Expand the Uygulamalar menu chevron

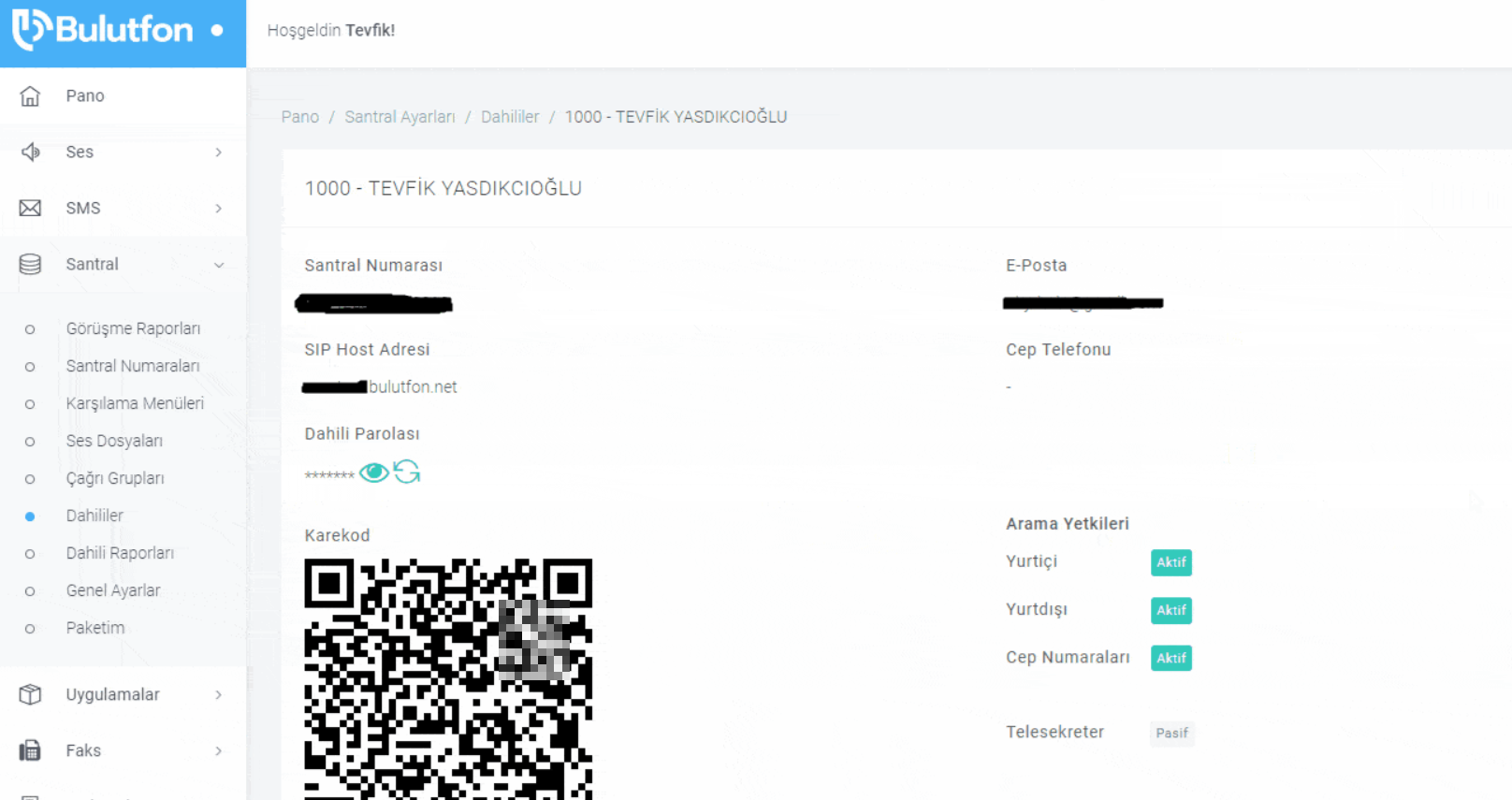click(x=218, y=695)
